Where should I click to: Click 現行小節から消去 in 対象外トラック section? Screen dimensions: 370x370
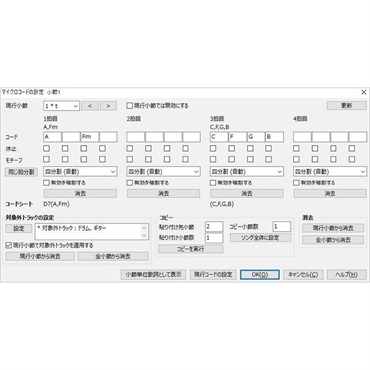40,256
